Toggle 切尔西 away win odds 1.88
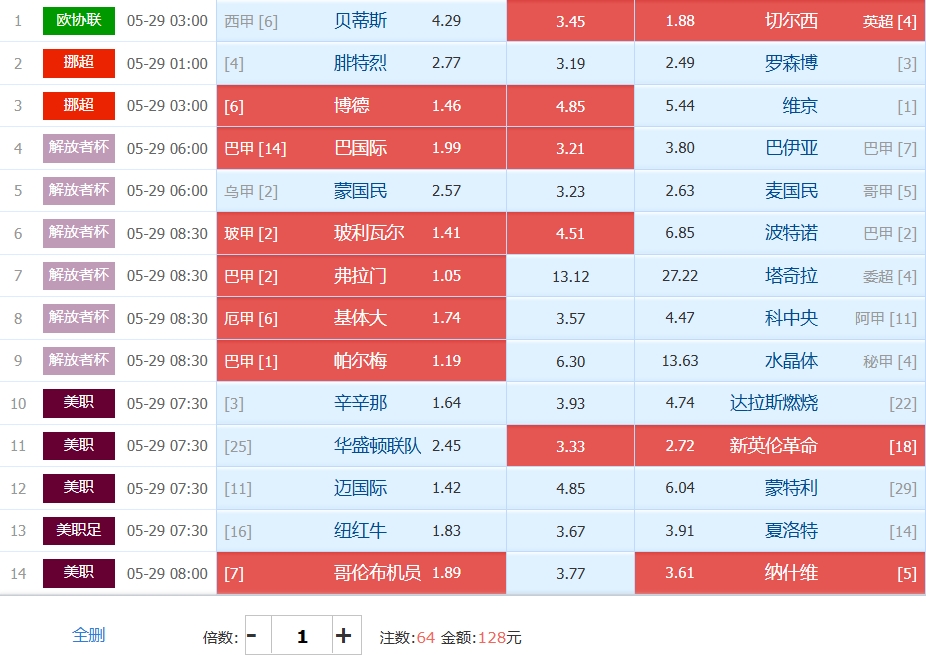926x655 pixels. [780, 21]
